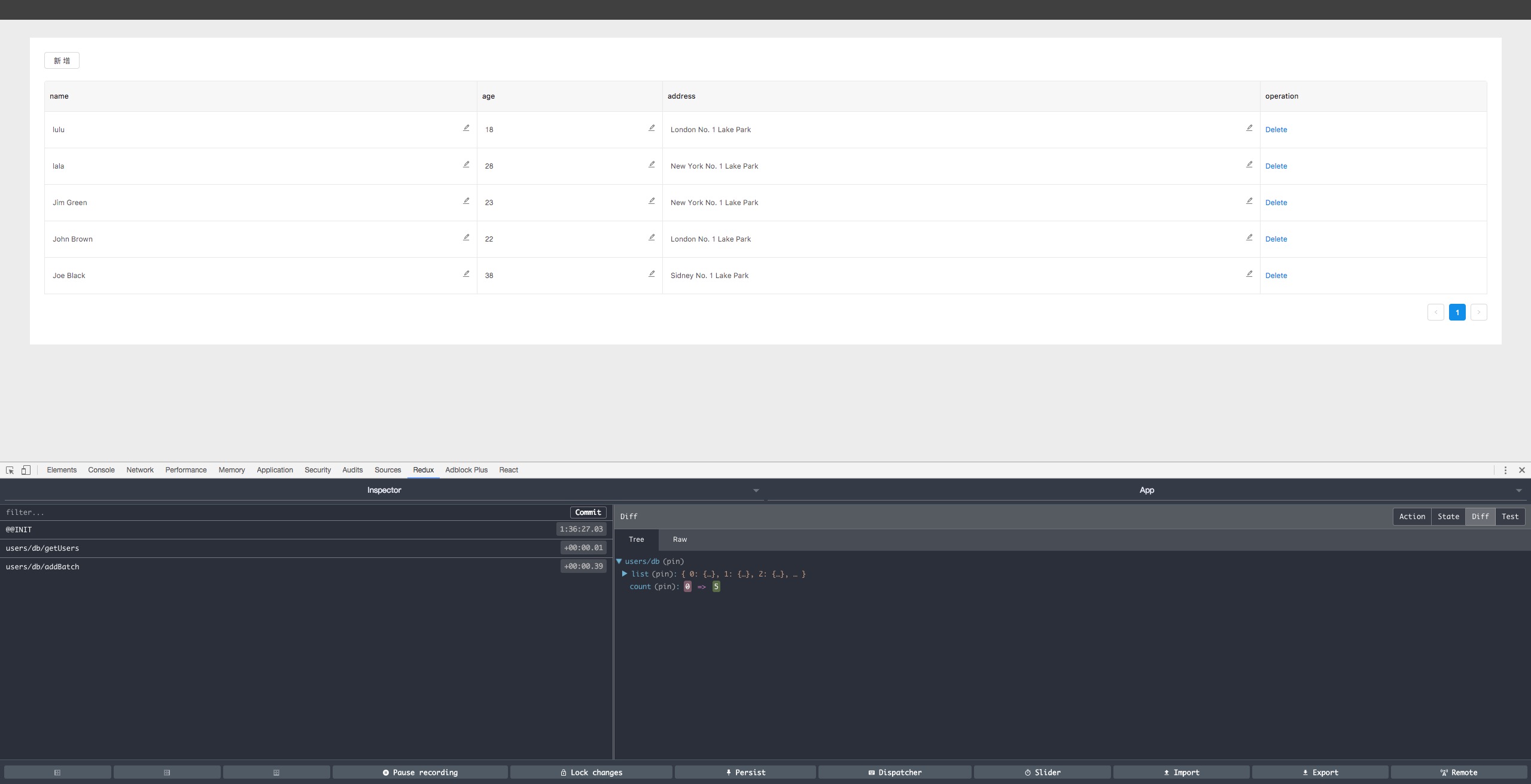Edit the Sidney No. 1 Lake Park address
The height and width of the screenshot is (784, 1531).
[x=1249, y=274]
